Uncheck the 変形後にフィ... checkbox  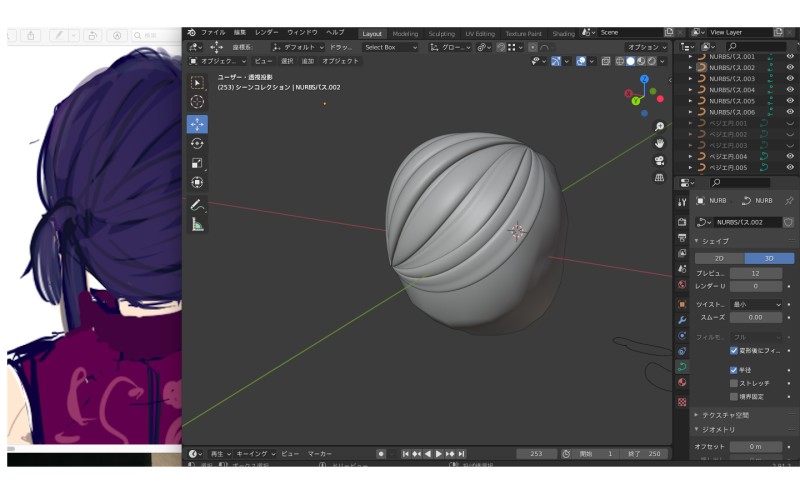click(x=734, y=351)
